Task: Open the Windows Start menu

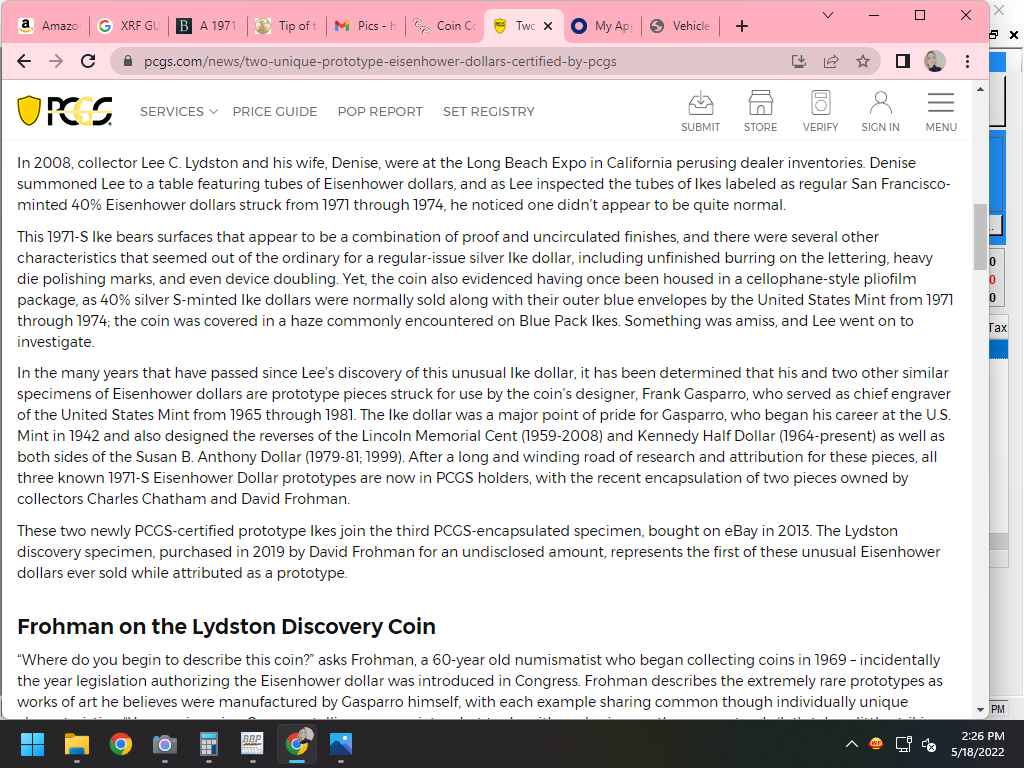Action: click(32, 744)
